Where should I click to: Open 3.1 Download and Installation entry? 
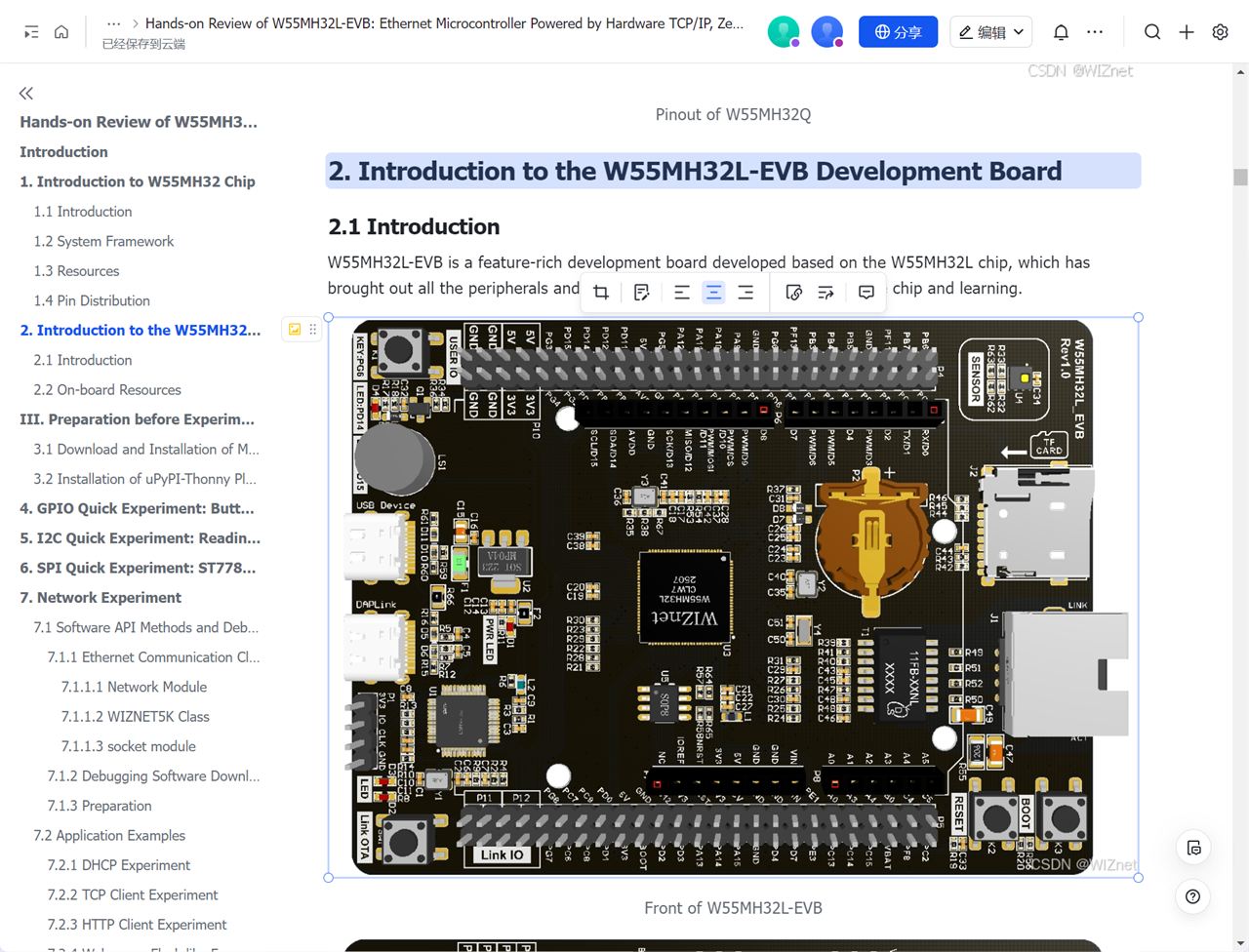[x=146, y=449]
